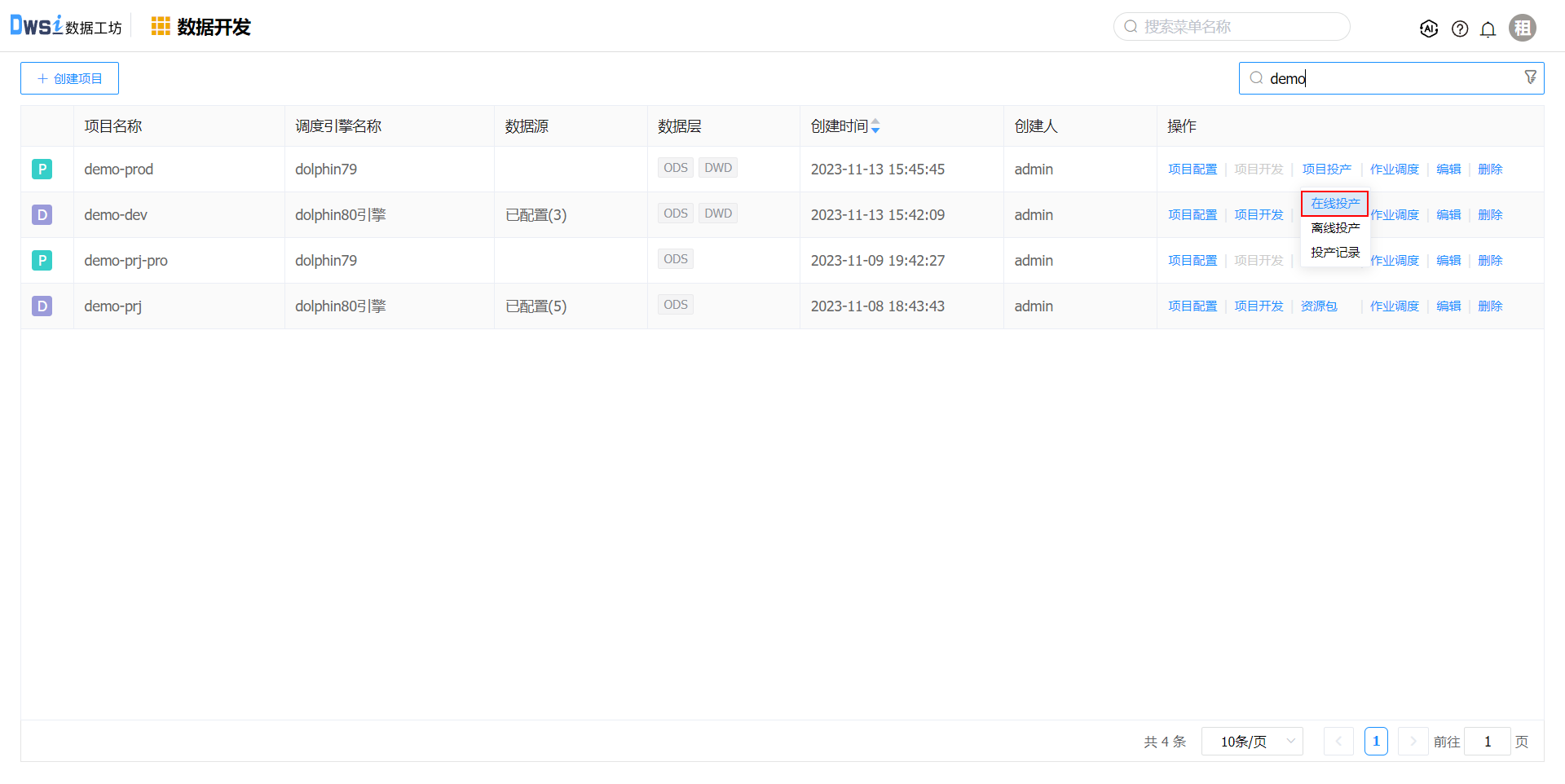Open the 10条/页 page size dropdown
This screenshot has width=1565, height=784.
coord(1251,742)
